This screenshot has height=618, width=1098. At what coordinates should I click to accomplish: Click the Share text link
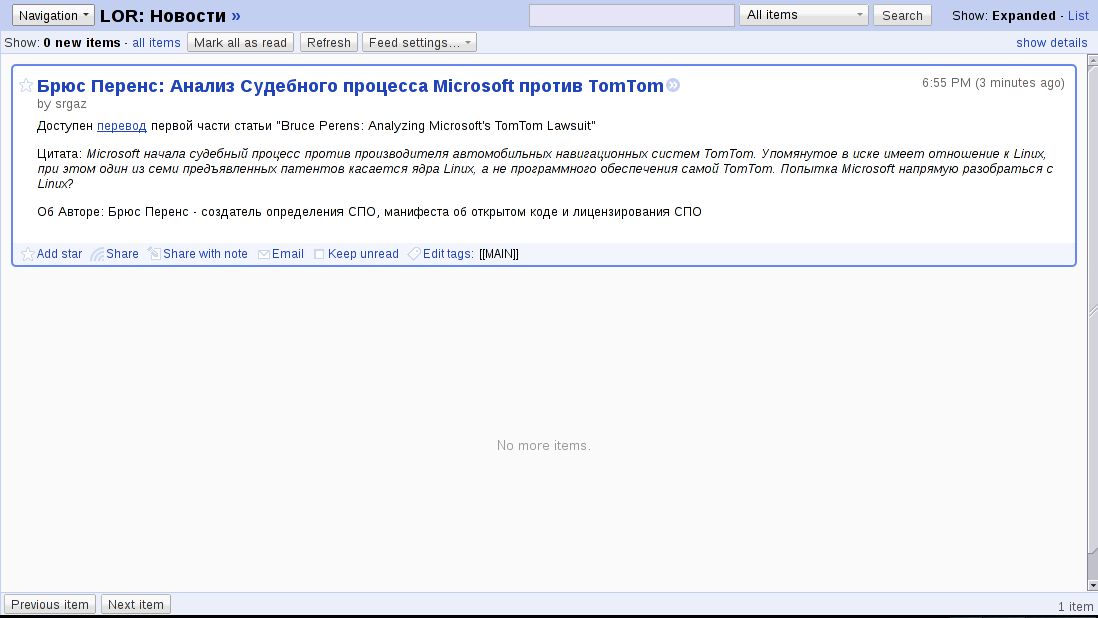(123, 254)
